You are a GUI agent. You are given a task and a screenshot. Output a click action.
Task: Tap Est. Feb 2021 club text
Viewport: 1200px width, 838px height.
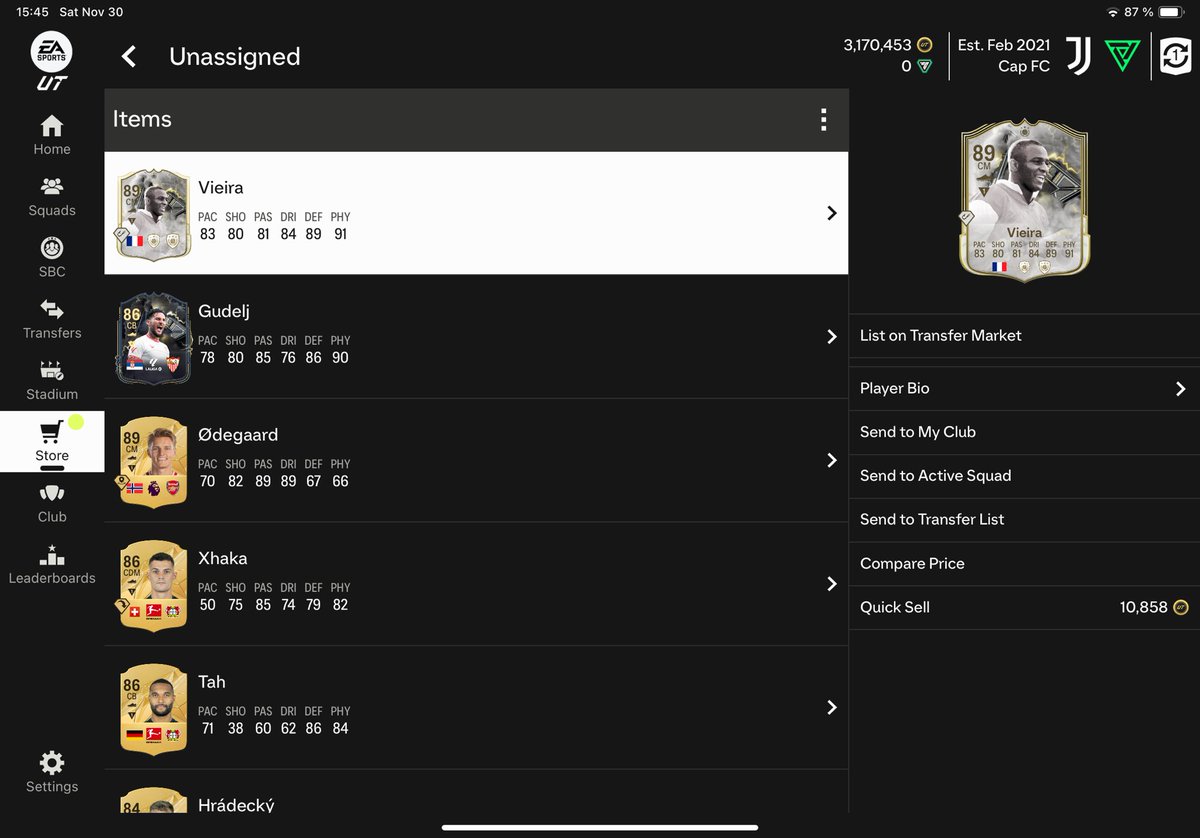point(1004,45)
